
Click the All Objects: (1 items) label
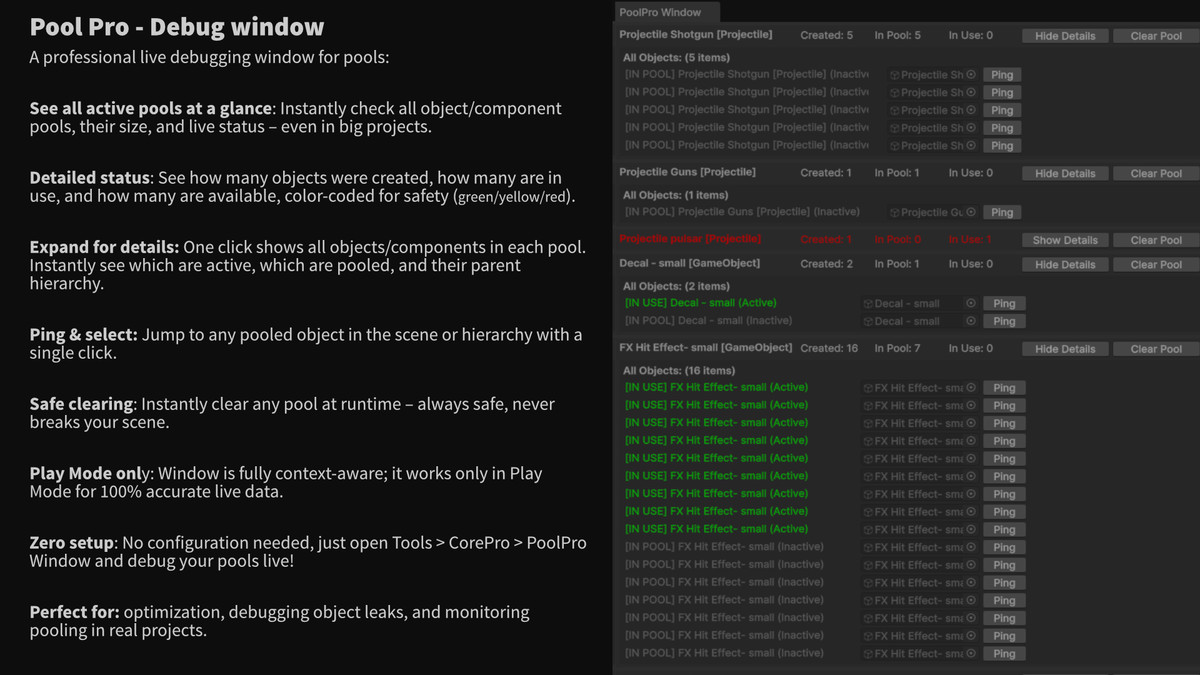pyautogui.click(x=675, y=196)
